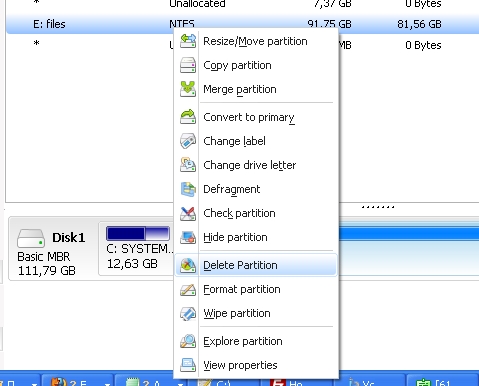This screenshot has width=479, height=386.
Task: Click the C: SYSTEM usage bar
Action: coord(138,233)
